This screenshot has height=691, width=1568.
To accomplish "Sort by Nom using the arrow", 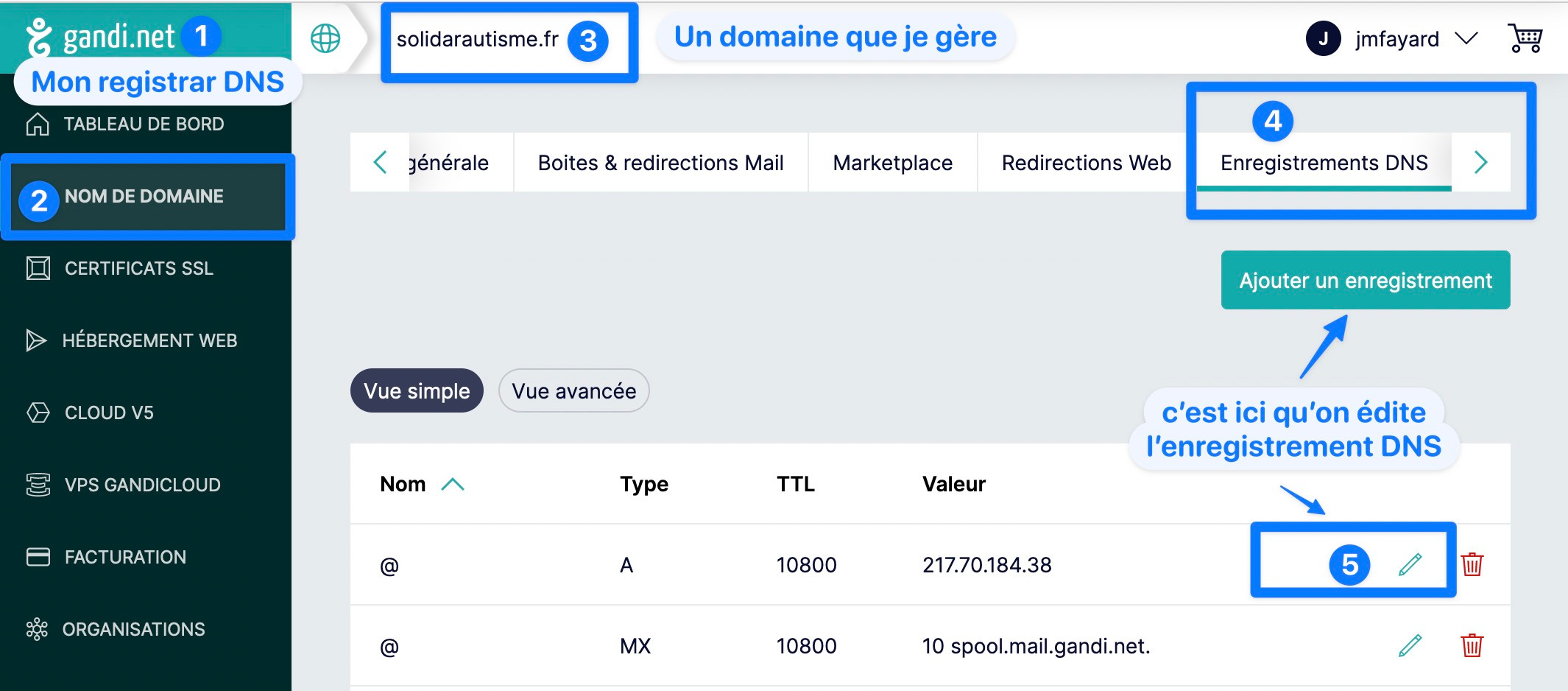I will (453, 484).
